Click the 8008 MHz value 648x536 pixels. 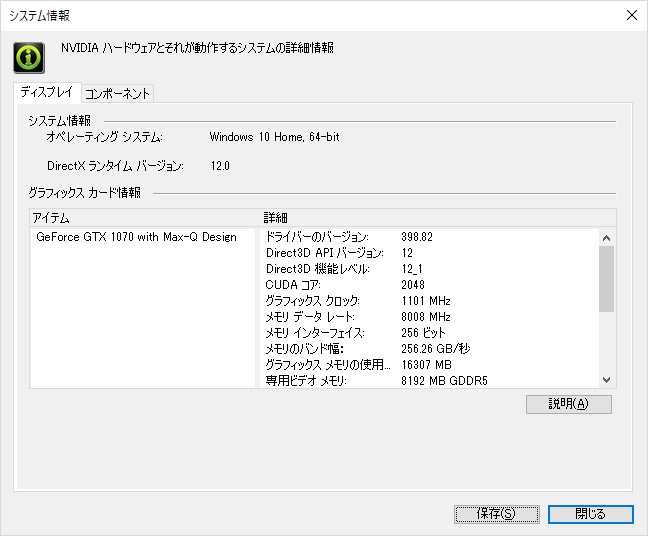426,317
